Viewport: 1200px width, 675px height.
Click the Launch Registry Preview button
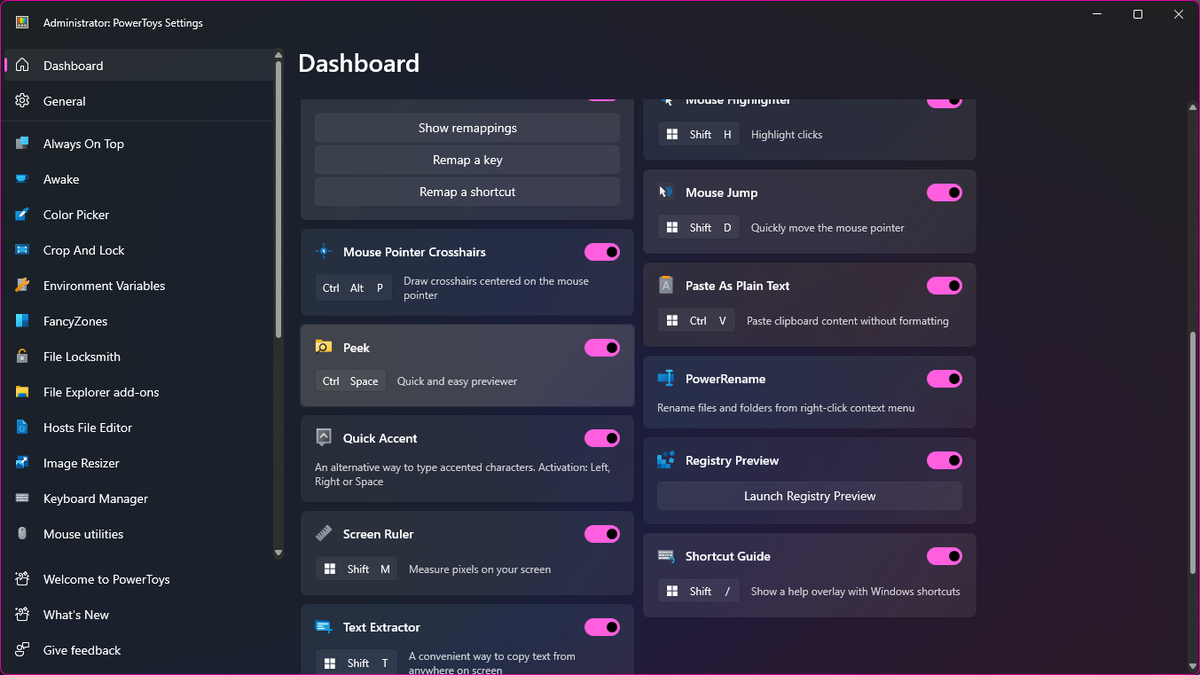coord(809,496)
